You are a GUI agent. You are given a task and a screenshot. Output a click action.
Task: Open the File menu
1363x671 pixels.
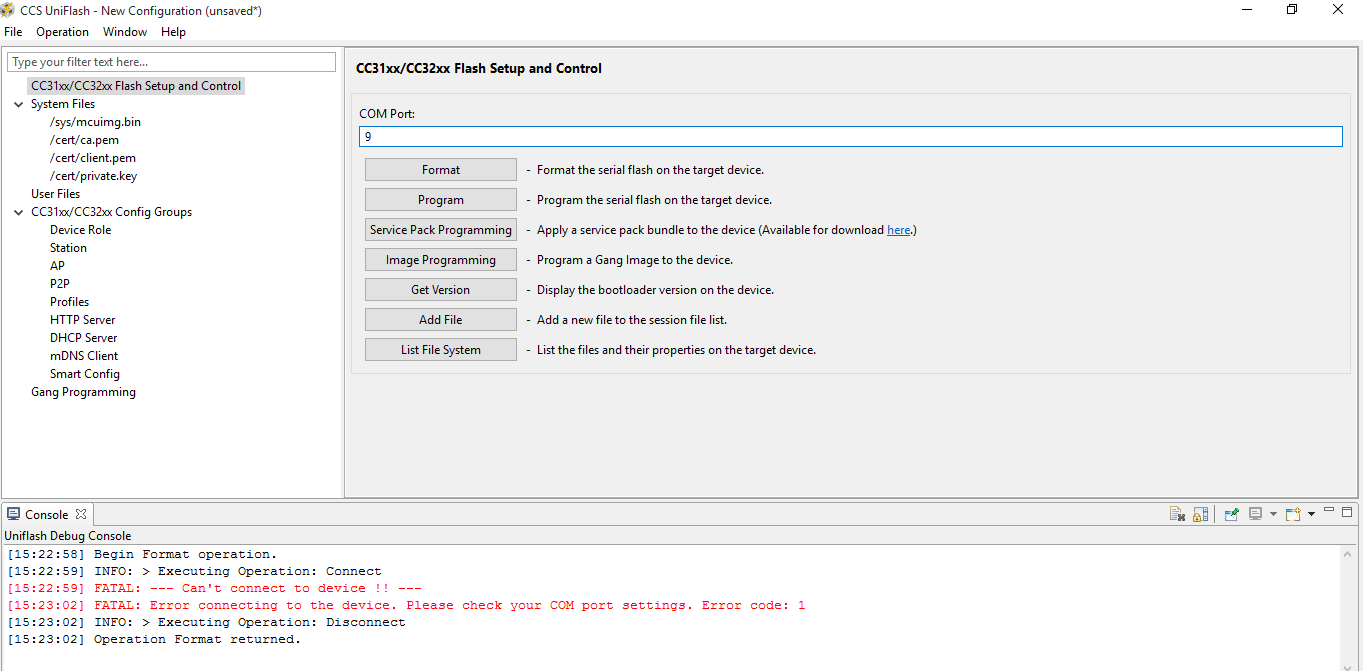tap(13, 32)
